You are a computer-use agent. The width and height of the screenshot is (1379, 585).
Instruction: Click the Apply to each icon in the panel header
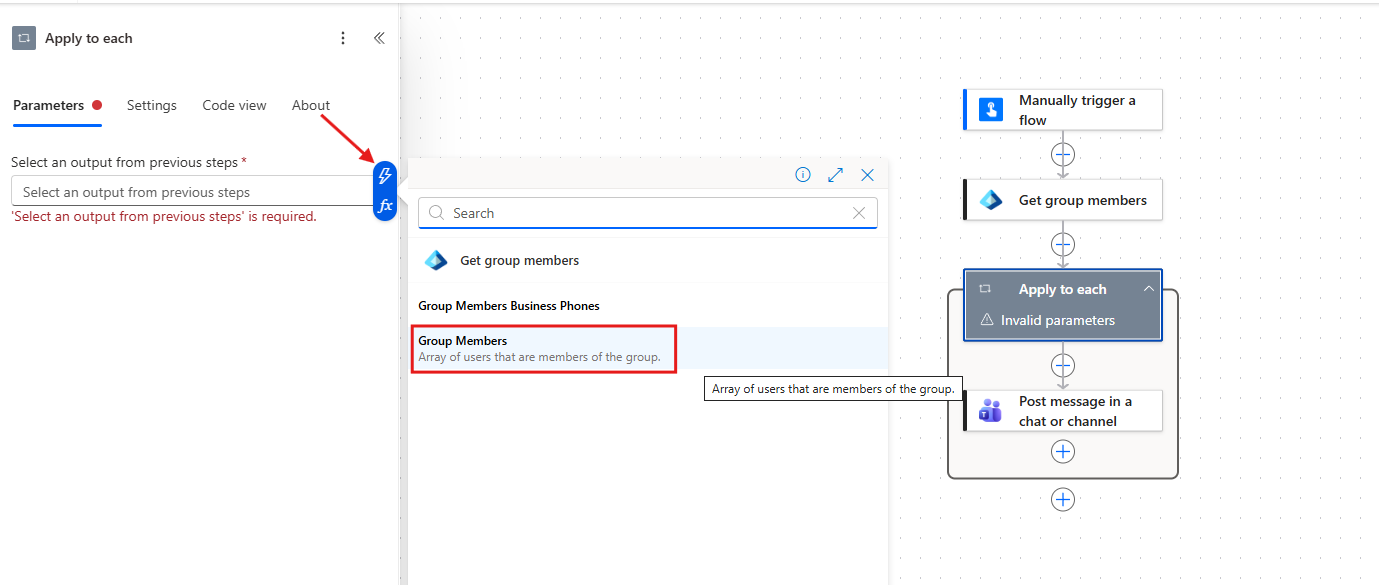tap(23, 38)
